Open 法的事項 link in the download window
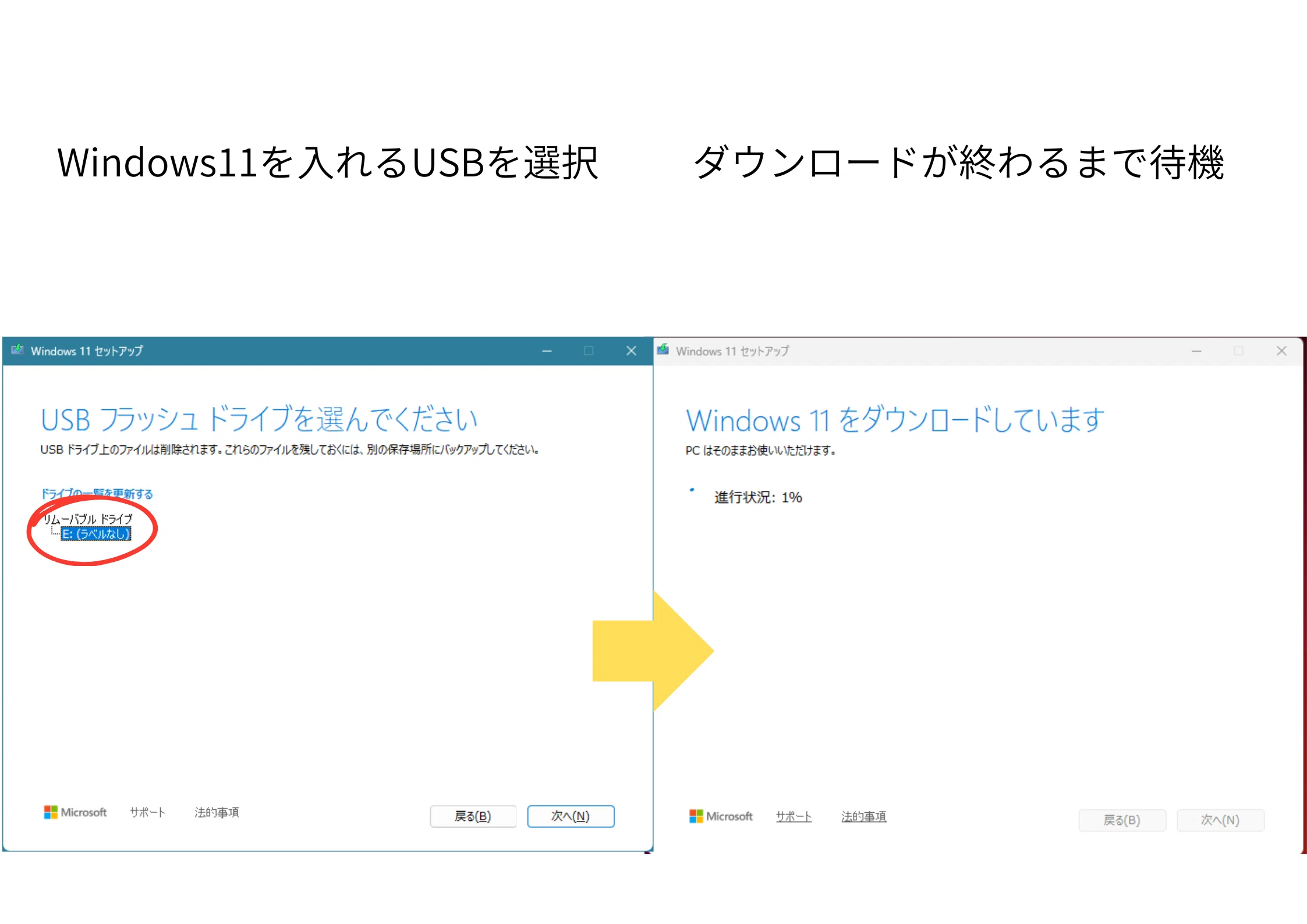 coord(863,816)
